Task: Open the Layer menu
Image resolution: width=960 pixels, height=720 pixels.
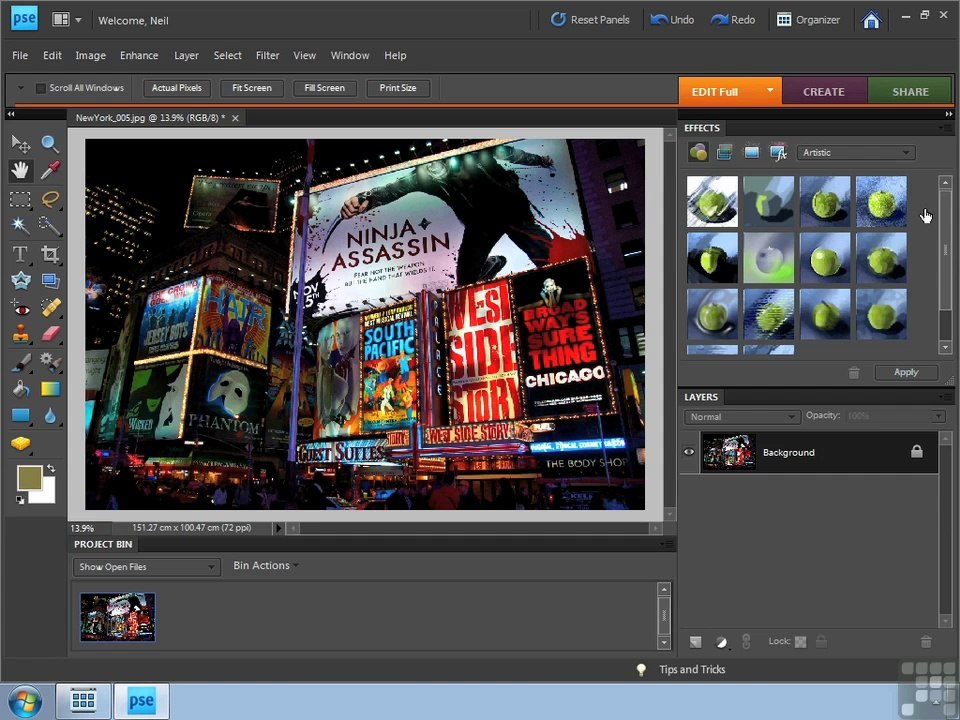Action: click(186, 56)
